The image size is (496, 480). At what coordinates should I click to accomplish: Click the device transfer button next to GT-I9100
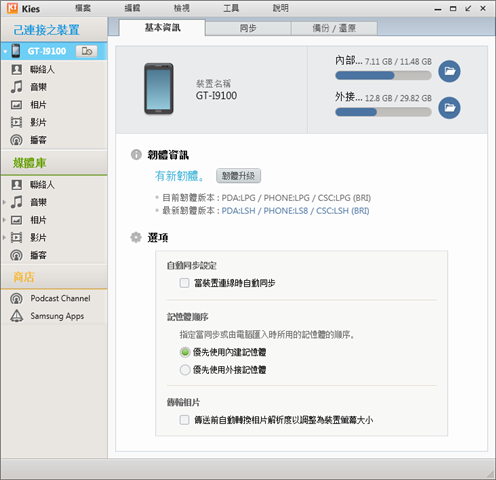click(87, 51)
